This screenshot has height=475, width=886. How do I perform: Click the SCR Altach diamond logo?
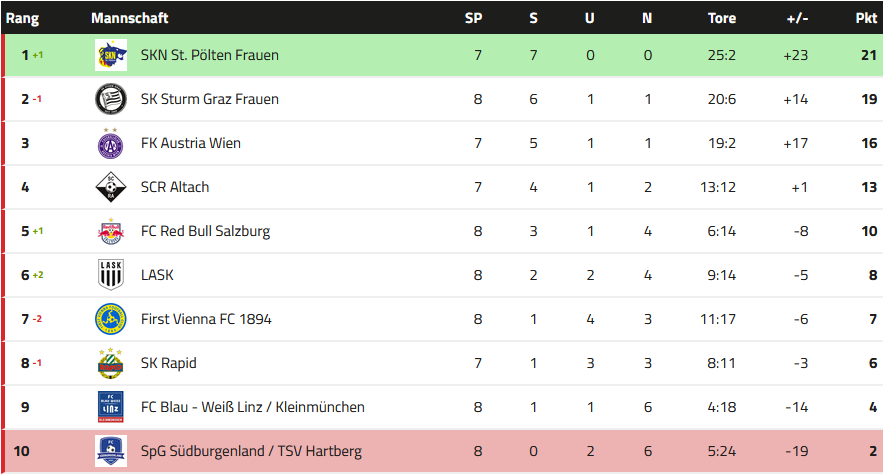point(111,187)
